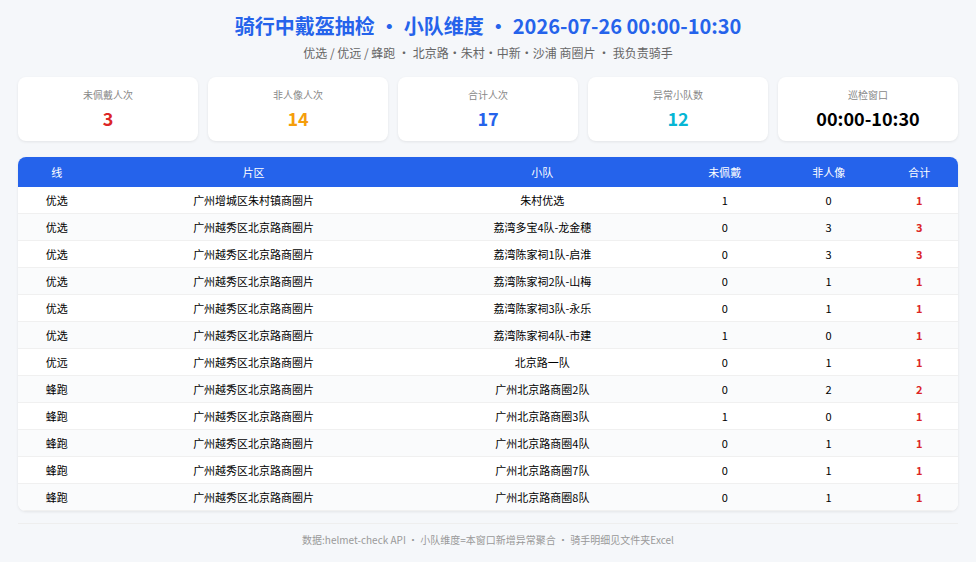Click the cyan value 12 under 异常小队数
The image size is (976, 562).
coord(678,119)
